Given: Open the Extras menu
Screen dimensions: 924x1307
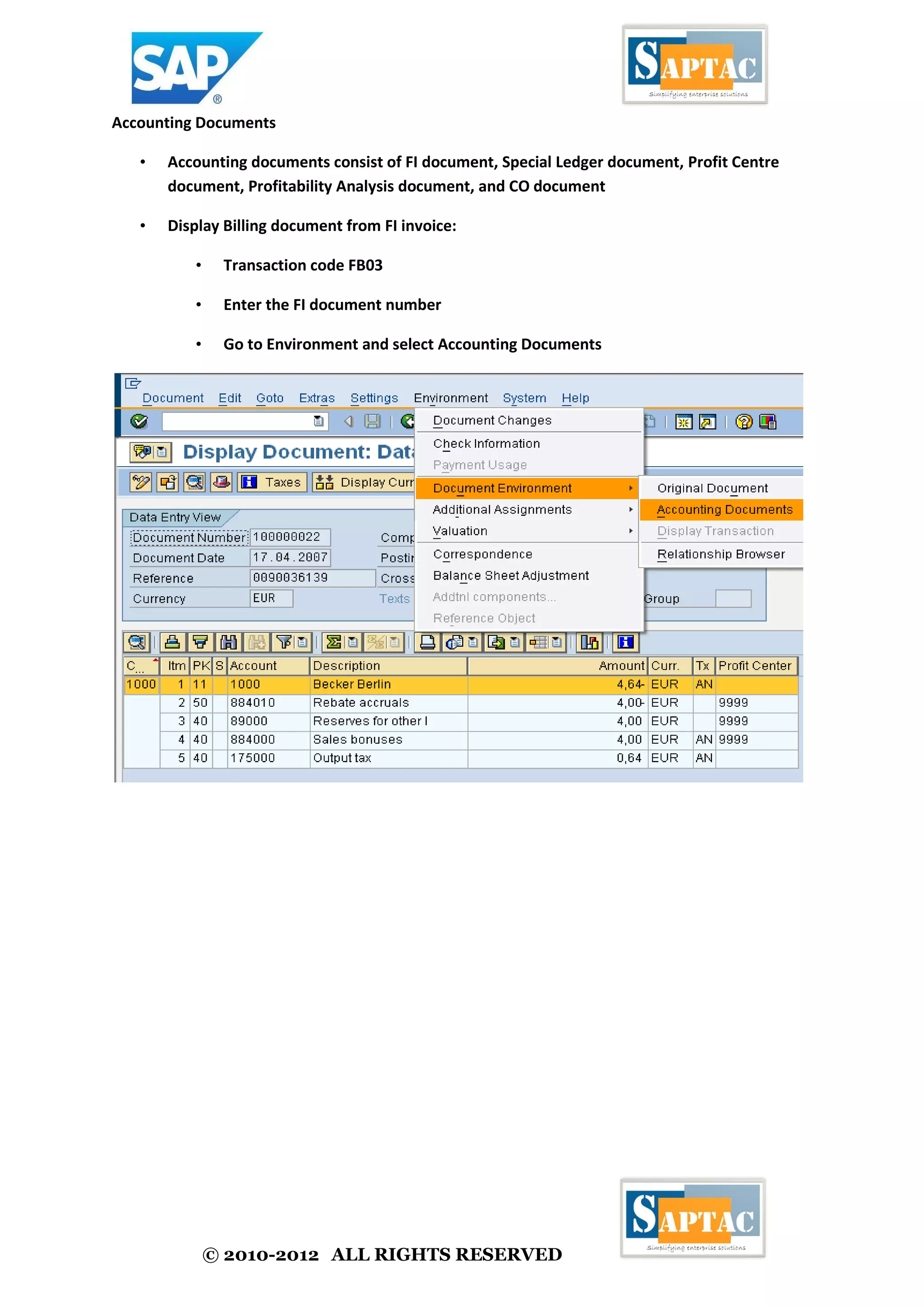Looking at the screenshot, I should pyautogui.click(x=317, y=399).
